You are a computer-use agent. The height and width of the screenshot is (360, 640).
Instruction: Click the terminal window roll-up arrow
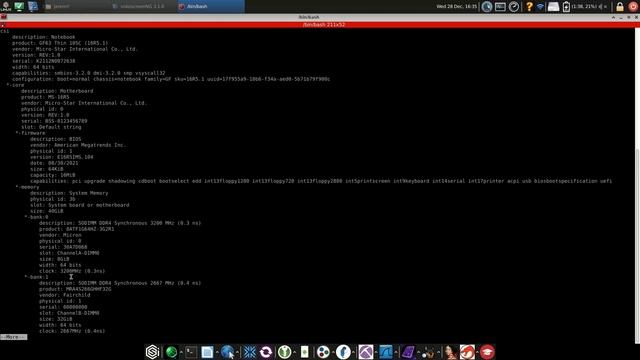(x=613, y=17)
